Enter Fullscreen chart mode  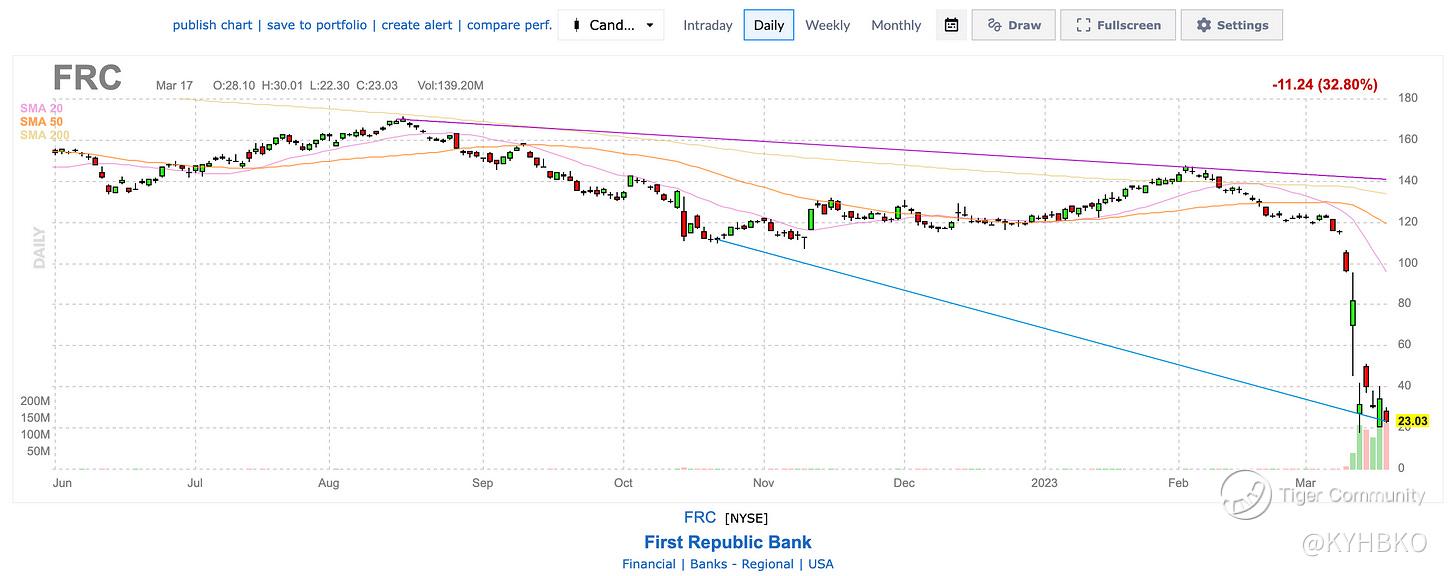coord(1117,25)
